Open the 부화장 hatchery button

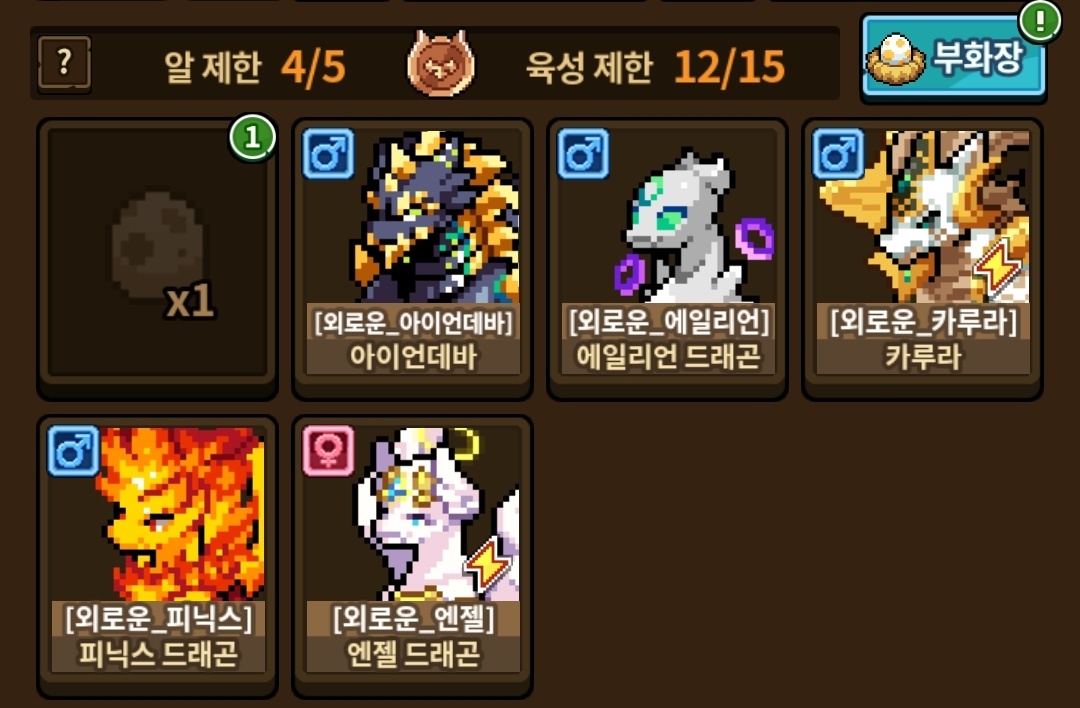(953, 58)
